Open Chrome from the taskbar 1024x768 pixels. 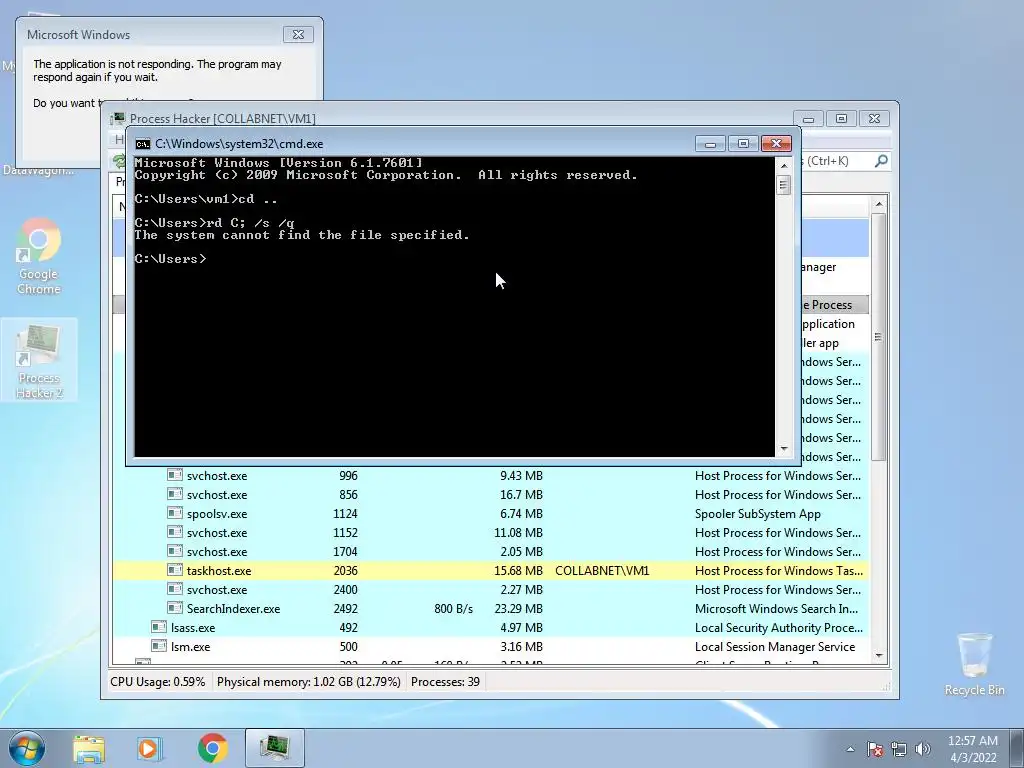[213, 748]
